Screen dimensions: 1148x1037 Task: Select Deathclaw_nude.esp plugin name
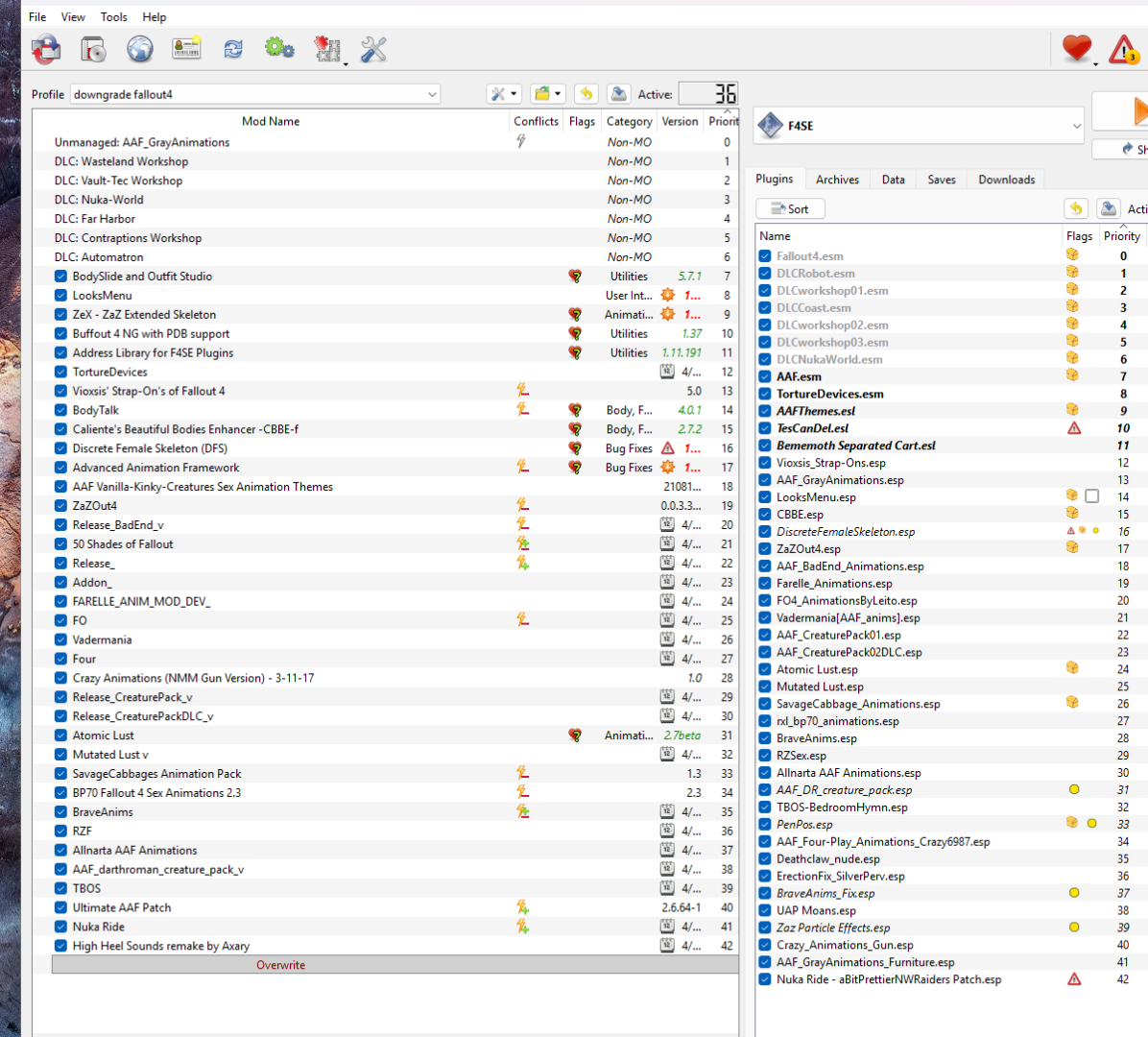click(x=828, y=859)
